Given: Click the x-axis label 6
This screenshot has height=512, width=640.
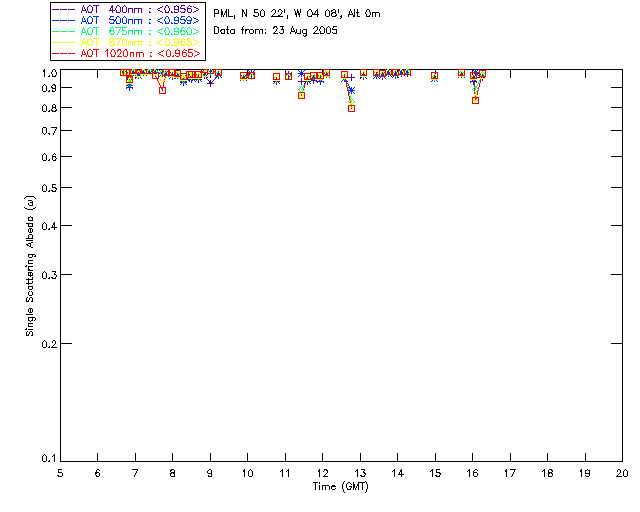Looking at the screenshot, I should [98, 473].
